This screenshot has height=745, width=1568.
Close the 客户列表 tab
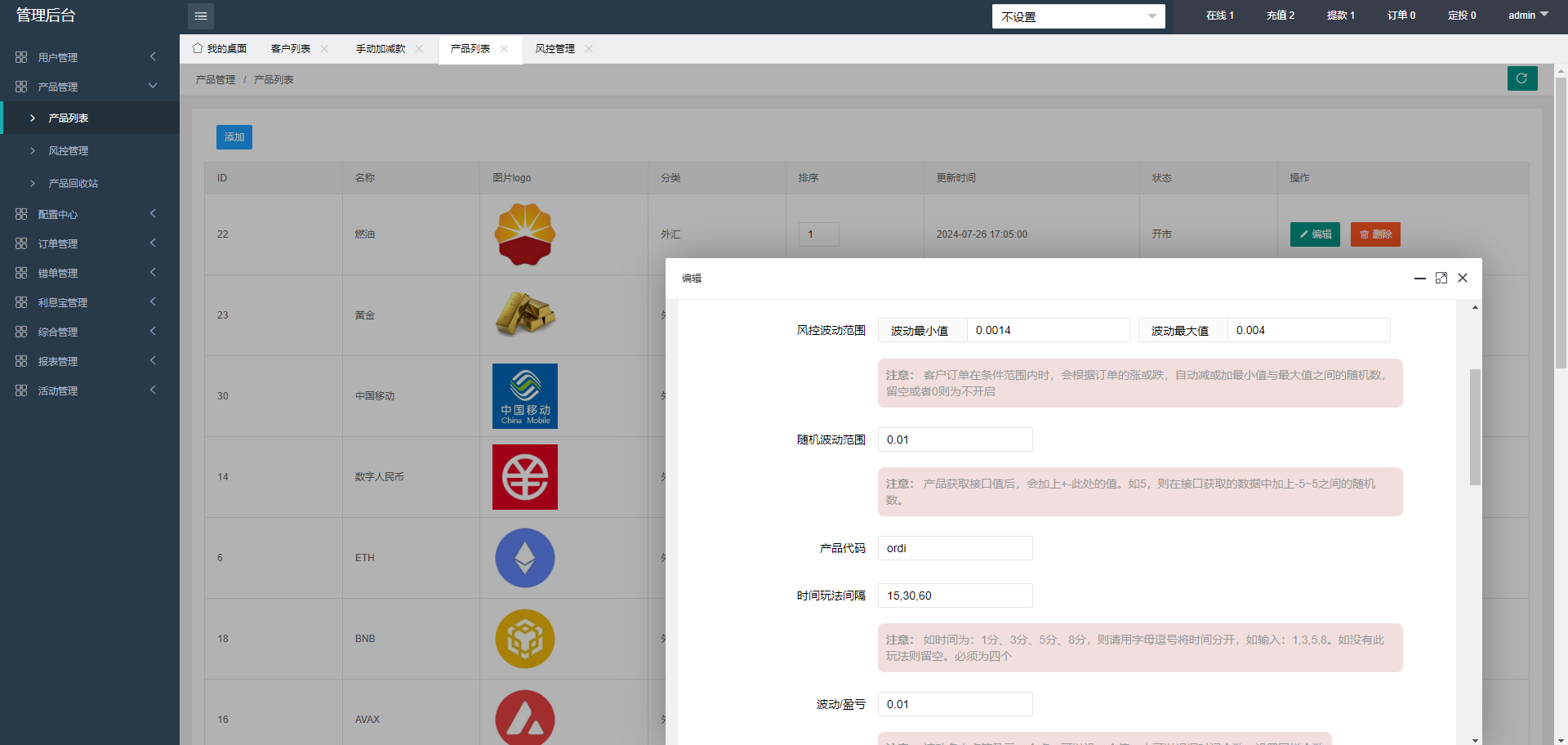(324, 49)
